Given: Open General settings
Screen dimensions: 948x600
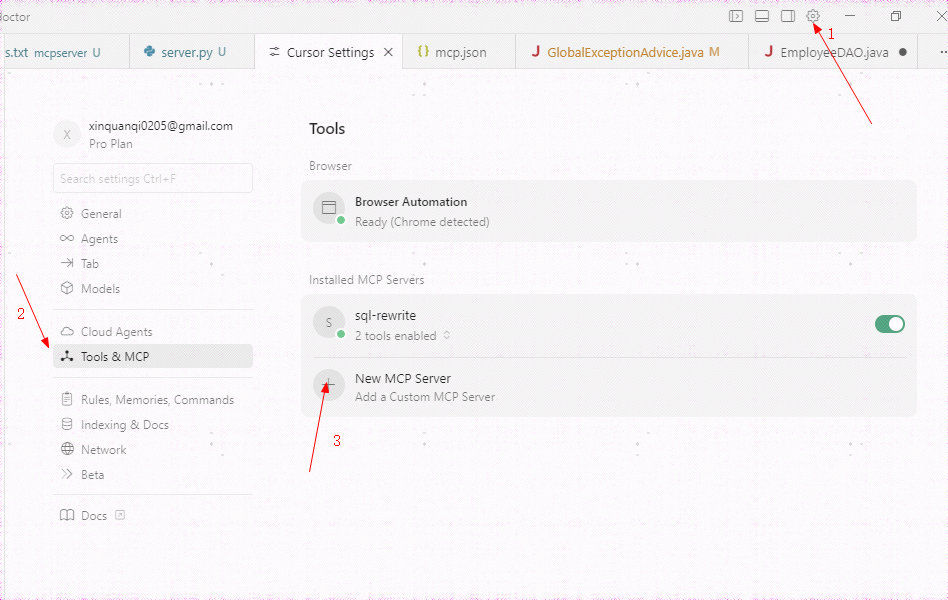Looking at the screenshot, I should 153,214.
